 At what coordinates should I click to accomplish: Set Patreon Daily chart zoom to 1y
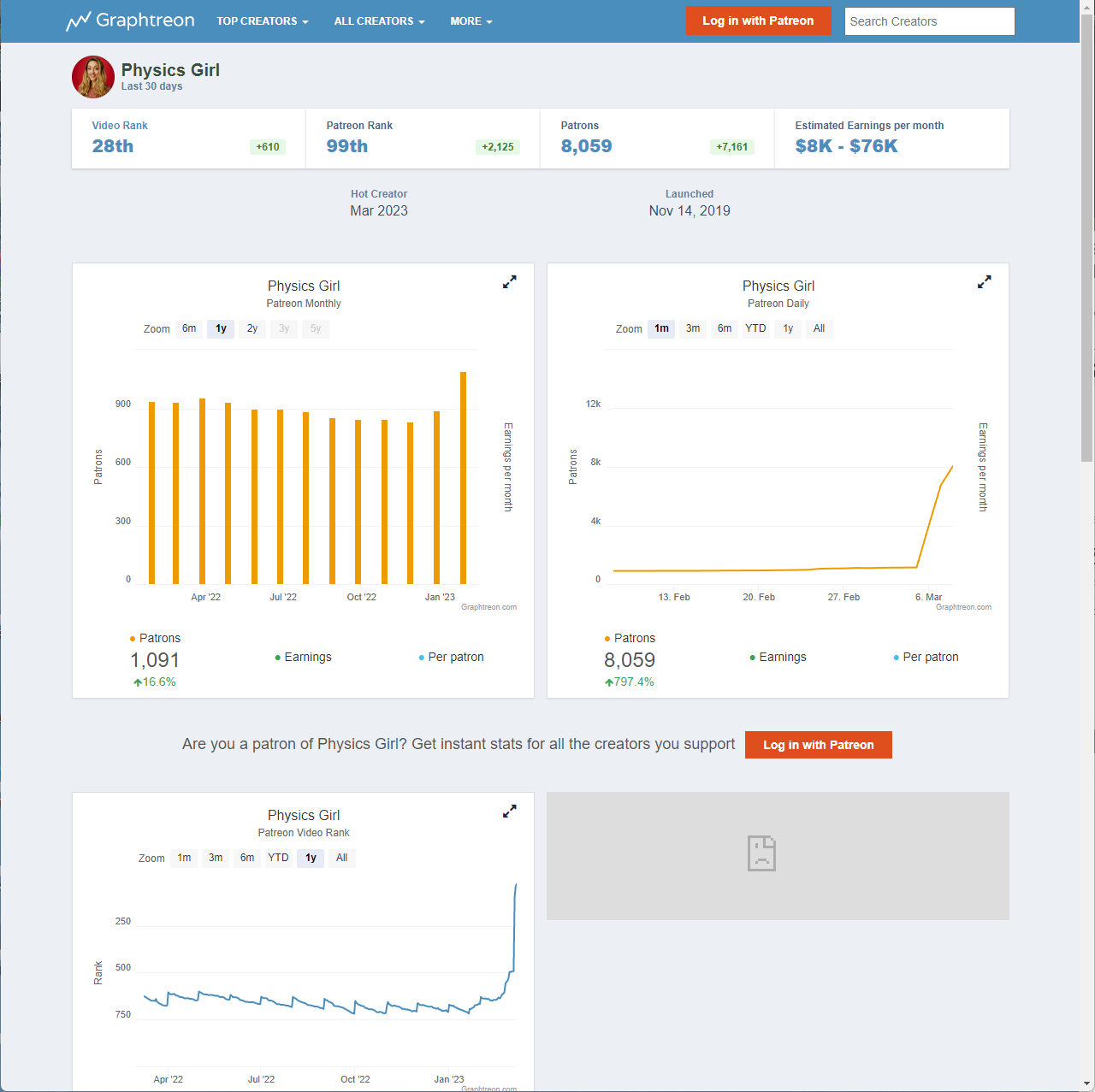click(x=788, y=328)
